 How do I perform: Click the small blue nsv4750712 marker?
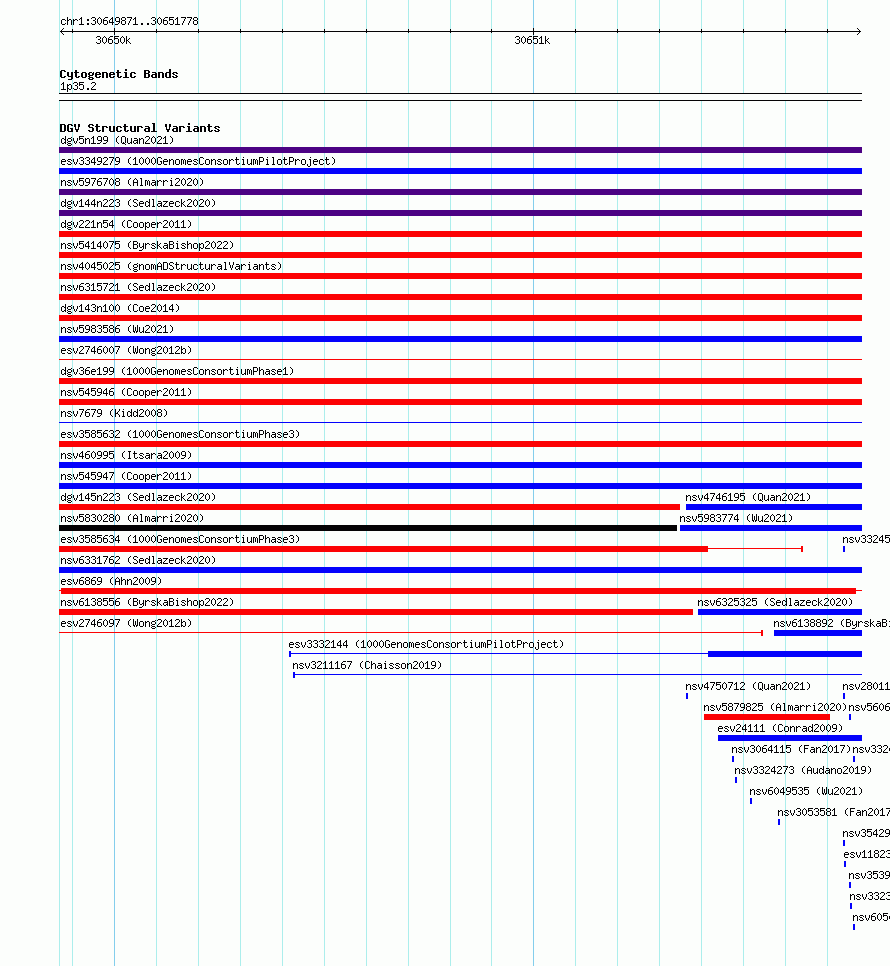(687, 696)
